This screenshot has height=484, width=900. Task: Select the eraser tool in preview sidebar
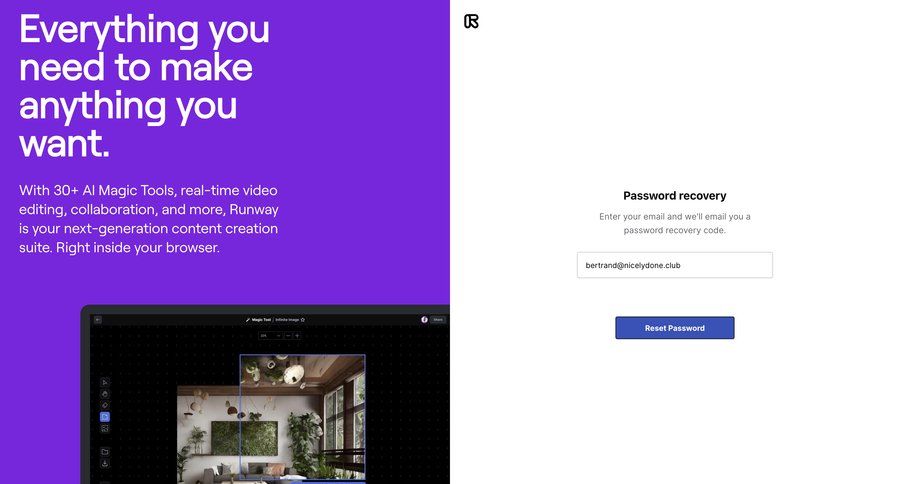click(105, 405)
